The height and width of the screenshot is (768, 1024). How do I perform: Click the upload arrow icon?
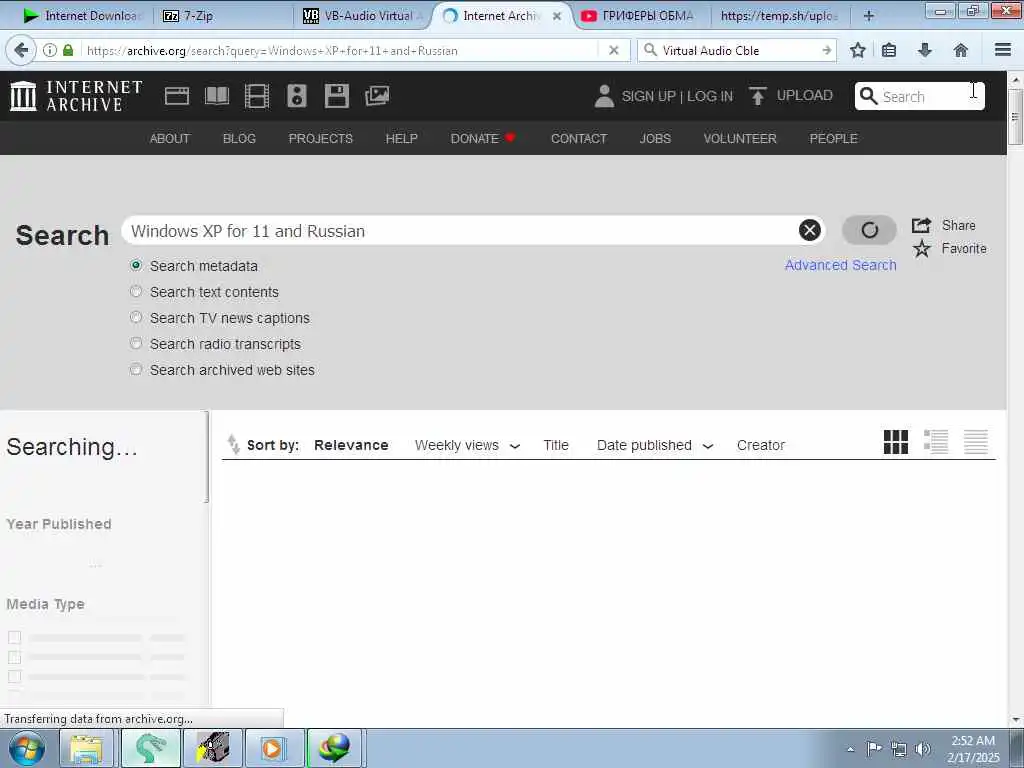tap(758, 96)
